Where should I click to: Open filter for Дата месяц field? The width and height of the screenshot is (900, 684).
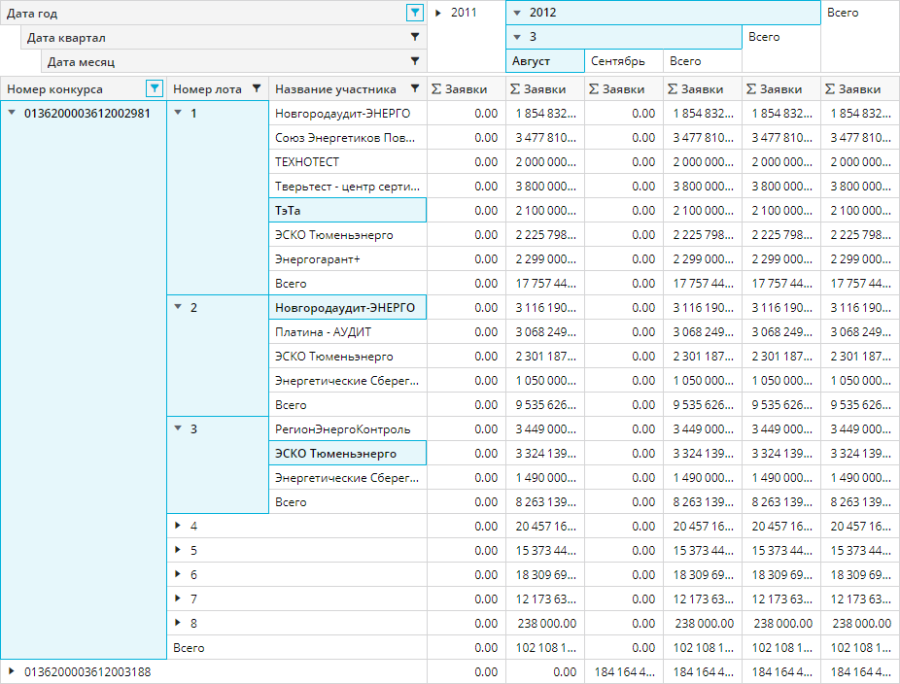coord(415,62)
